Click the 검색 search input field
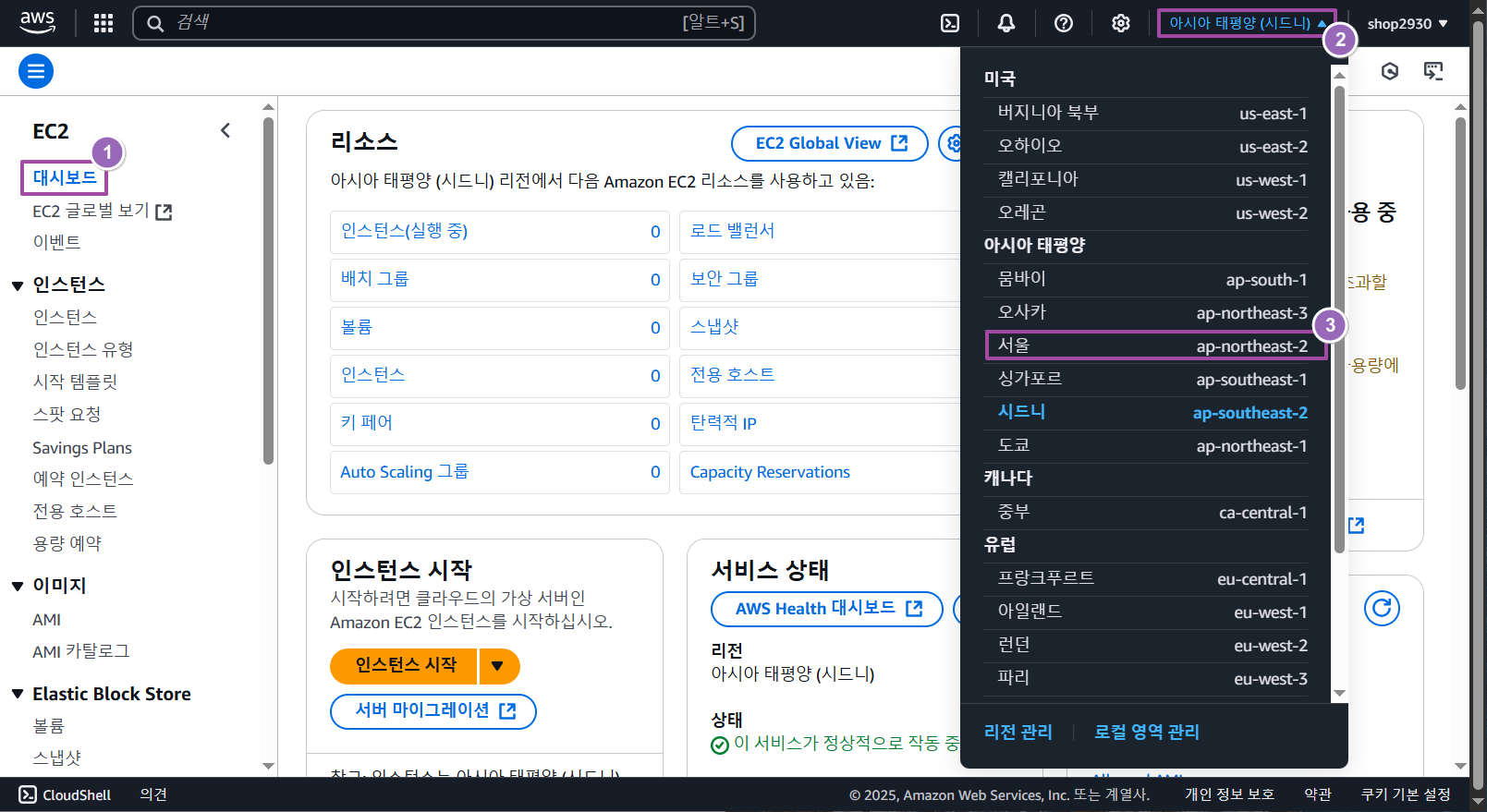1487x812 pixels. [x=444, y=23]
